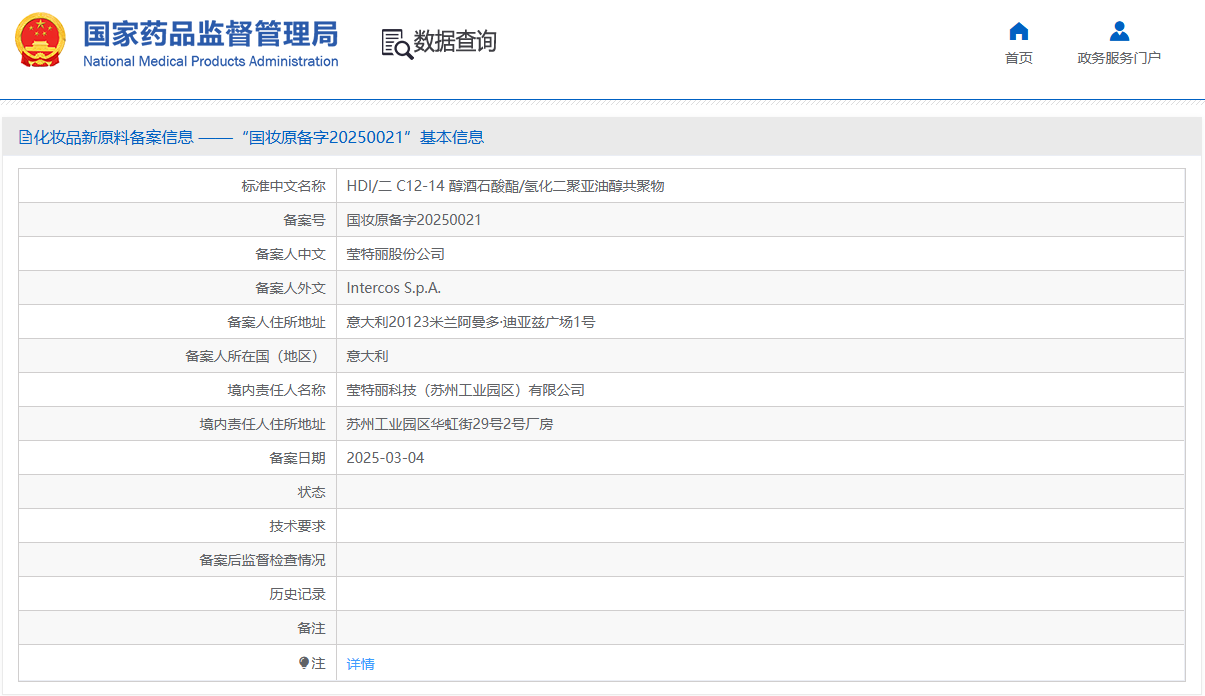Click the 数据查询 heading text
The image size is (1205, 696).
click(455, 42)
